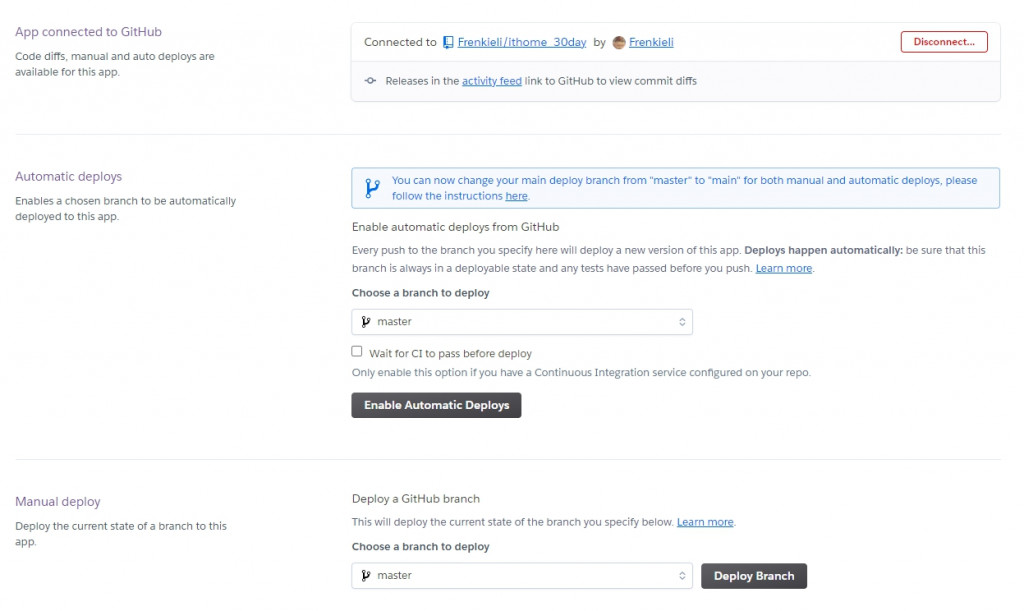
Task: Click the branch icon in the manual deploy selector
Action: [366, 576]
